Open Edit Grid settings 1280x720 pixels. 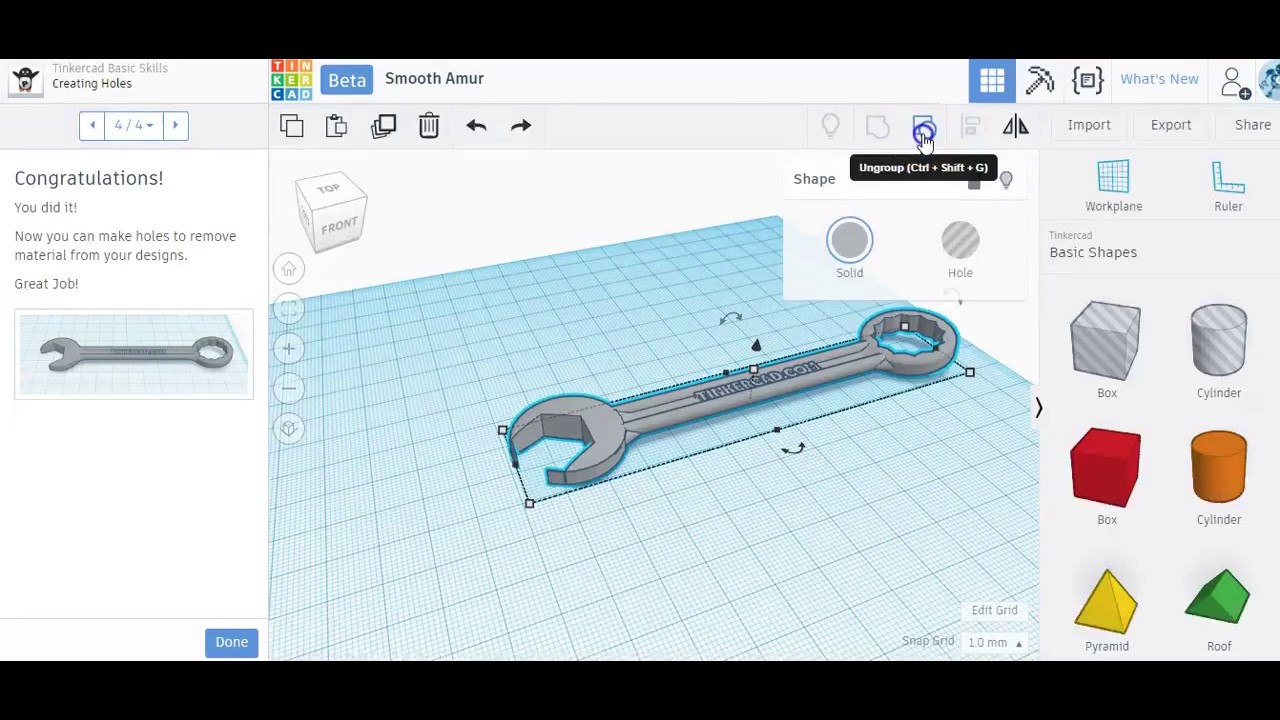click(x=994, y=610)
